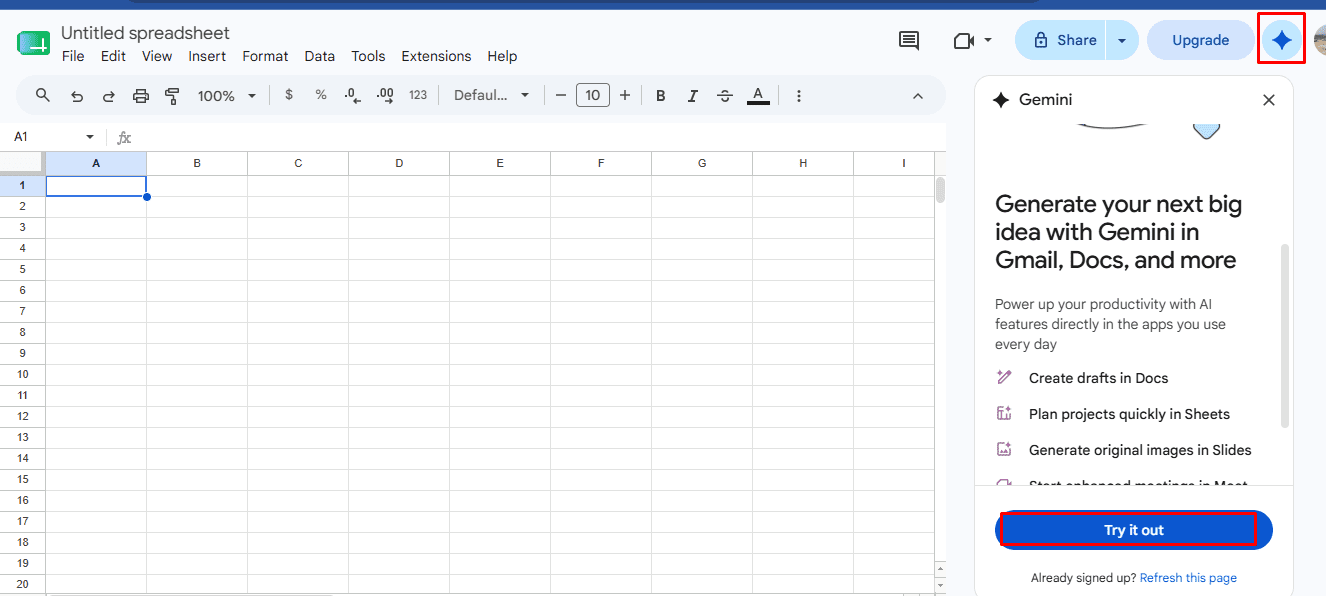Open the three-dot more toolbar options
The image size is (1326, 596).
click(x=799, y=96)
